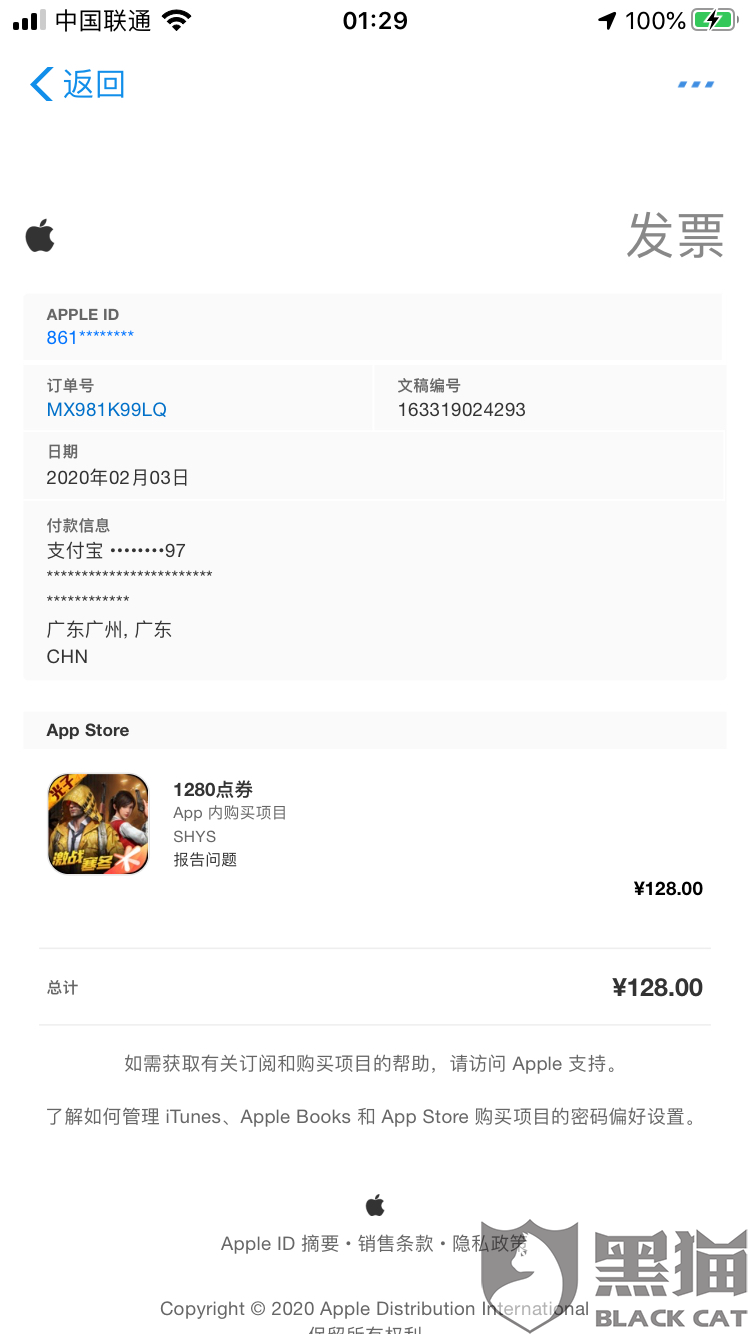Viewport: 750px width, 1334px height.
Task: Tap the 01:29 status bar clock
Action: (375, 20)
